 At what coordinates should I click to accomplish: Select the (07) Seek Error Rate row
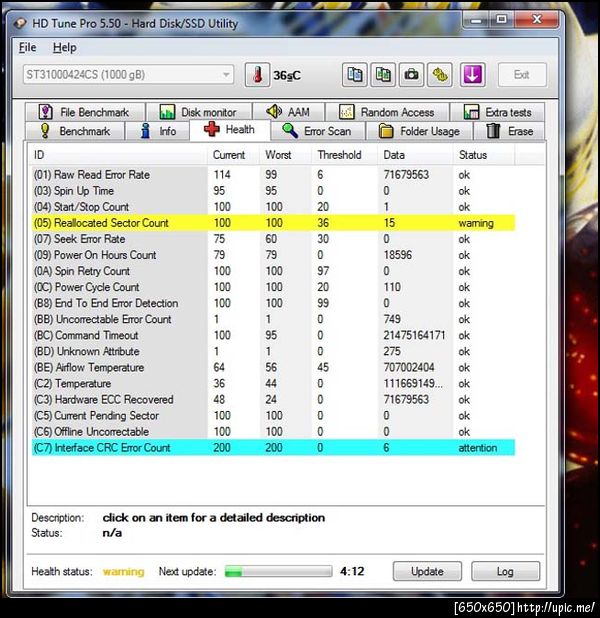[273, 239]
